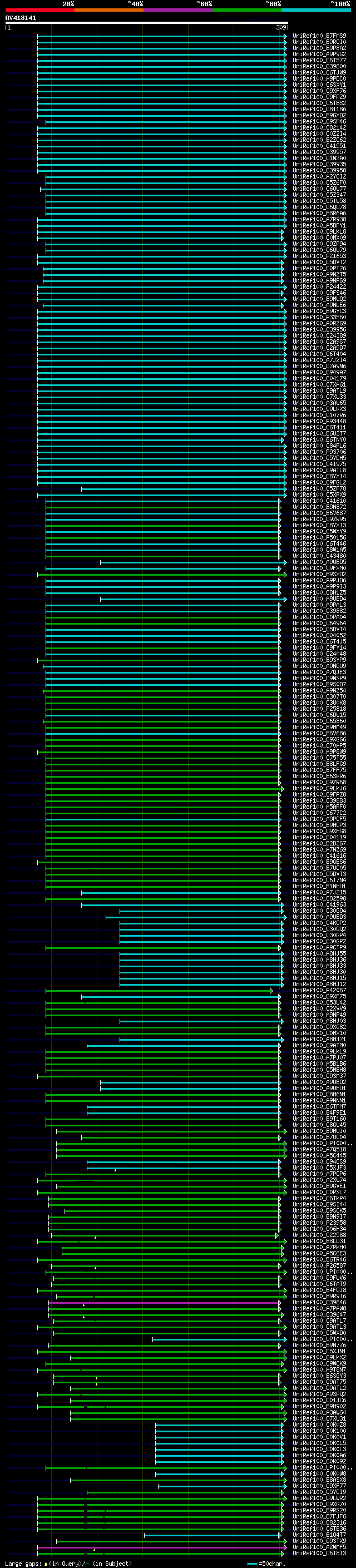
Task: Open hit UniRef100_Q39800
Action: (319, 66)
